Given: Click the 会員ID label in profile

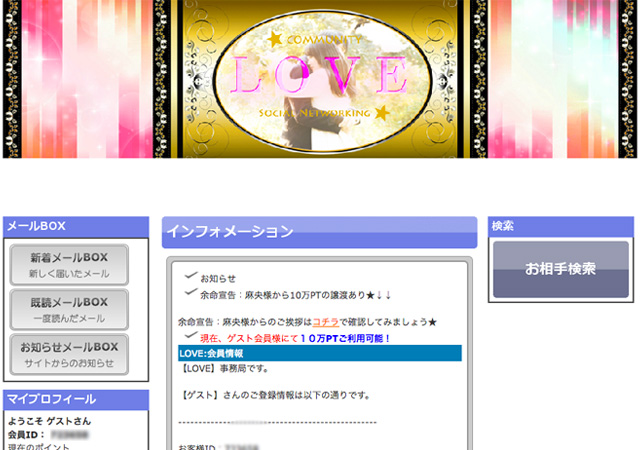Looking at the screenshot, I should tap(26, 434).
